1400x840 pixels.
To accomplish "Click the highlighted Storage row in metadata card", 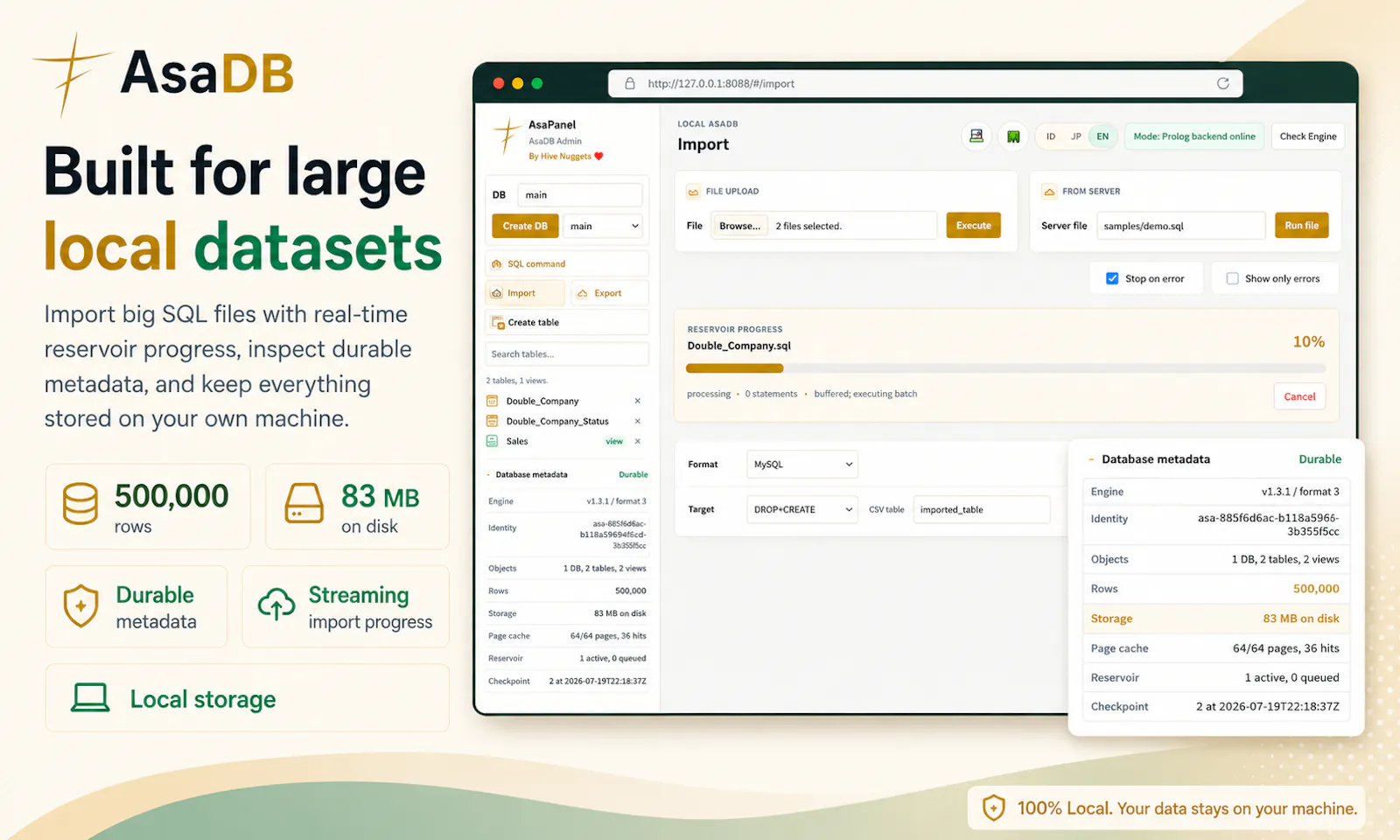I will (1215, 619).
